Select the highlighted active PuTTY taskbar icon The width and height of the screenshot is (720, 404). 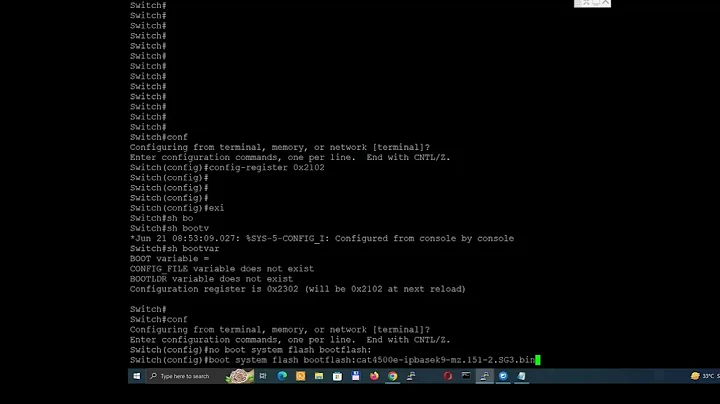pyautogui.click(x=484, y=376)
